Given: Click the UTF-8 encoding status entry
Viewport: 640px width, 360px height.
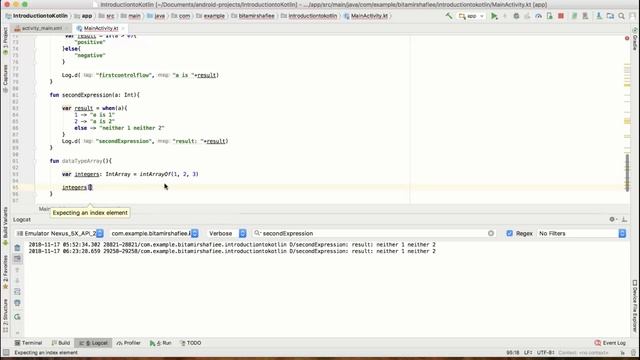Looking at the screenshot, I should tap(546, 353).
